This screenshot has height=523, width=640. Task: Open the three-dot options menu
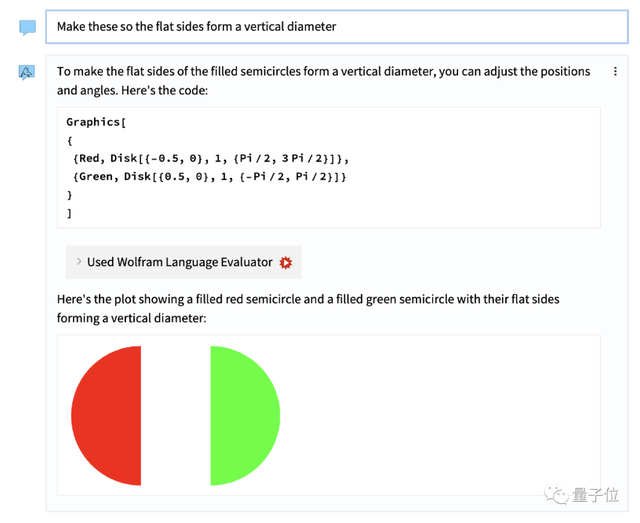(615, 72)
